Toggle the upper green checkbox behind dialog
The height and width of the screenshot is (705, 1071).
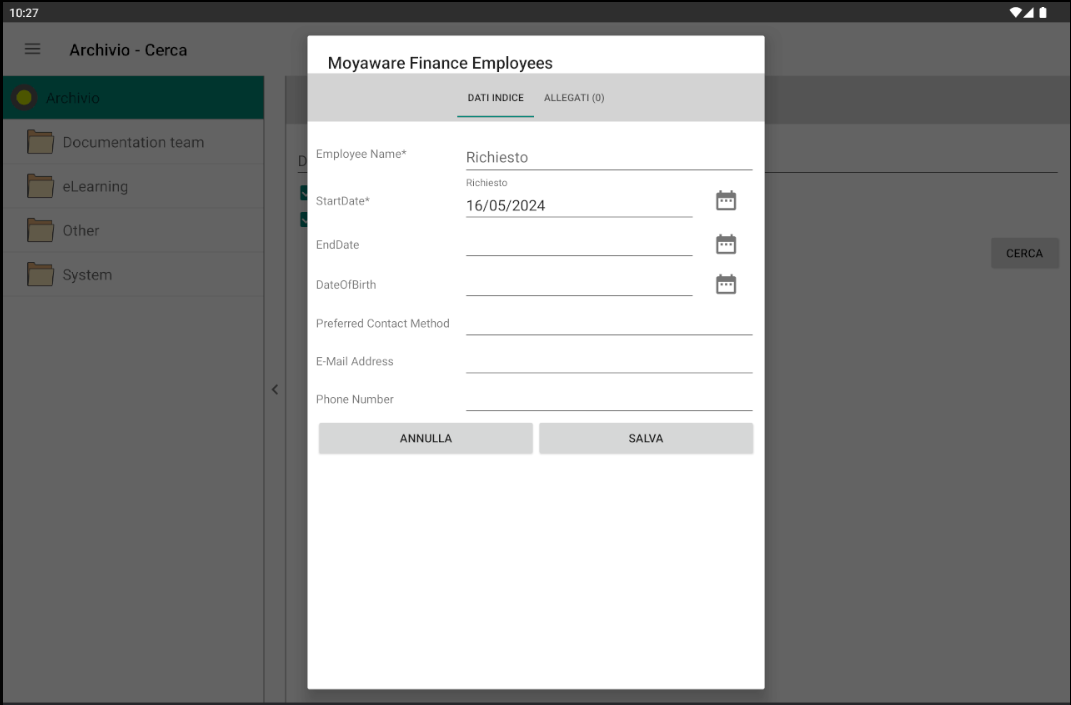(x=305, y=192)
